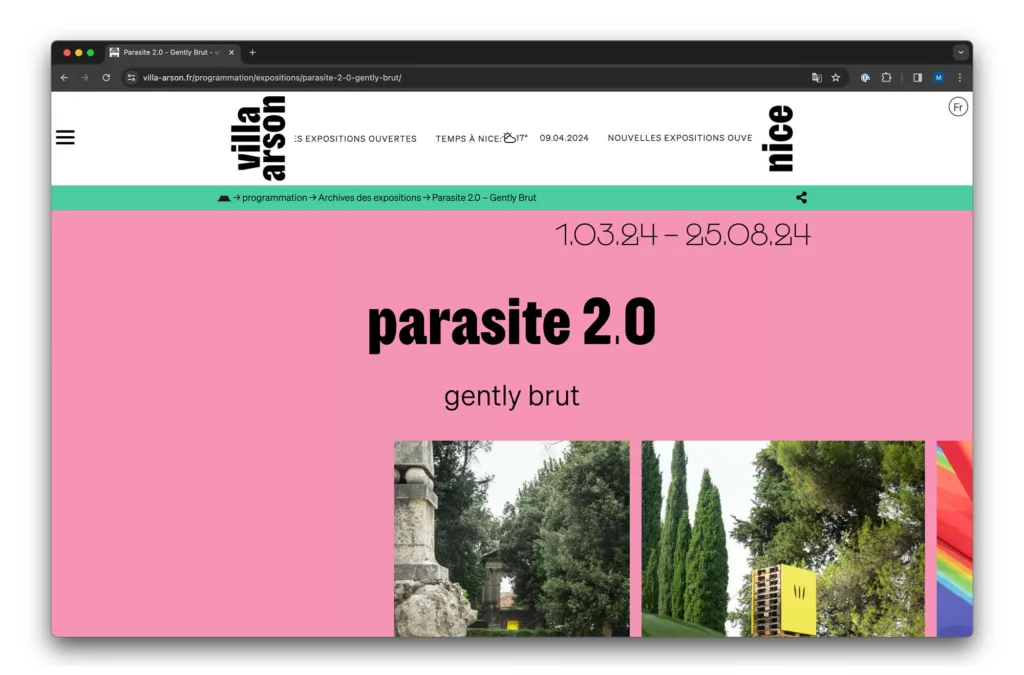This screenshot has height=675, width=1024.
Task: Open the hamburger navigation menu
Action: click(x=65, y=138)
